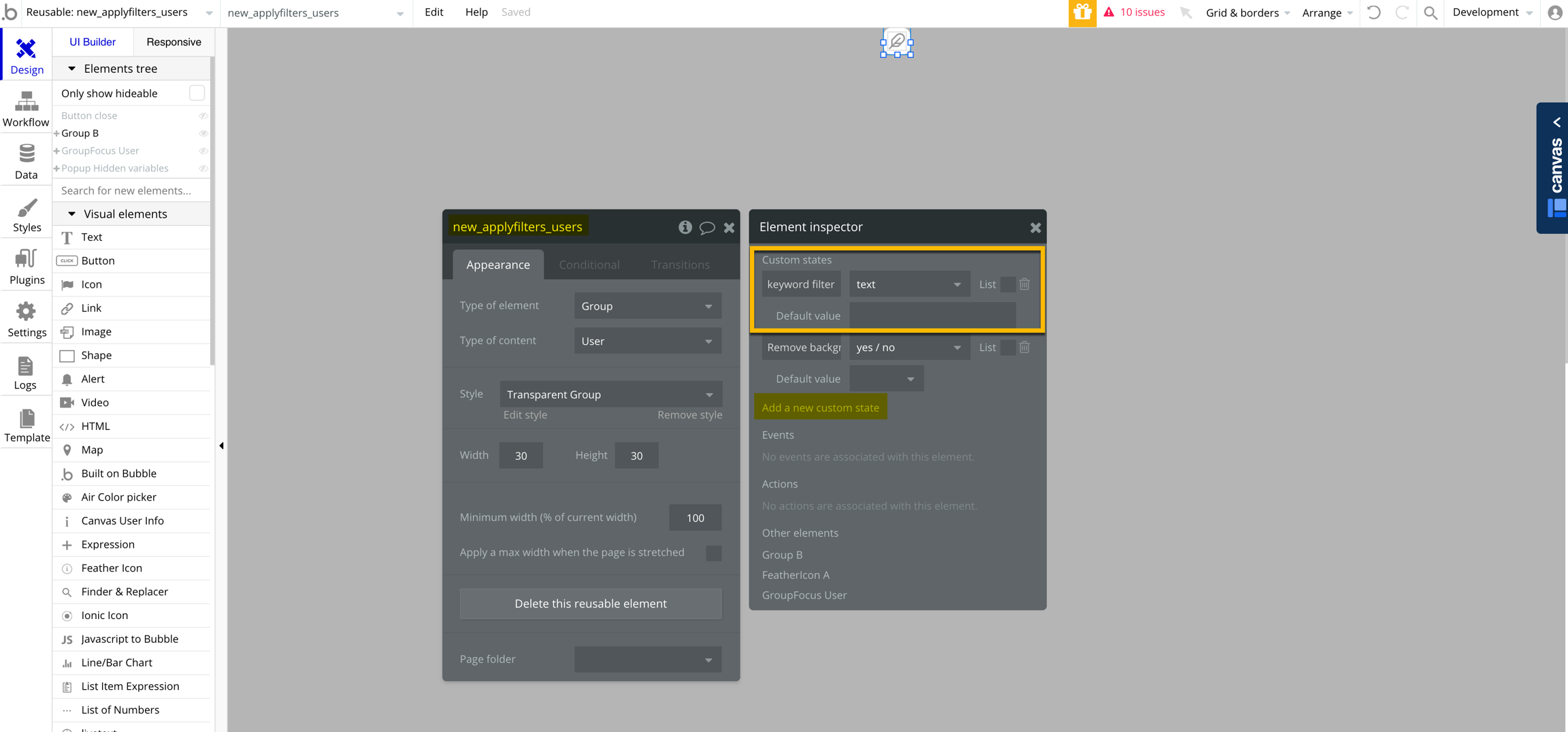Switch to the Responsive tab

point(174,41)
